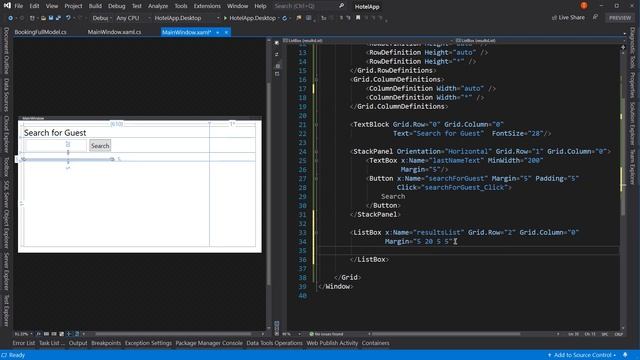Open the Breakpoints tab
Image resolution: width=640 pixels, height=360 pixels.
(106, 343)
